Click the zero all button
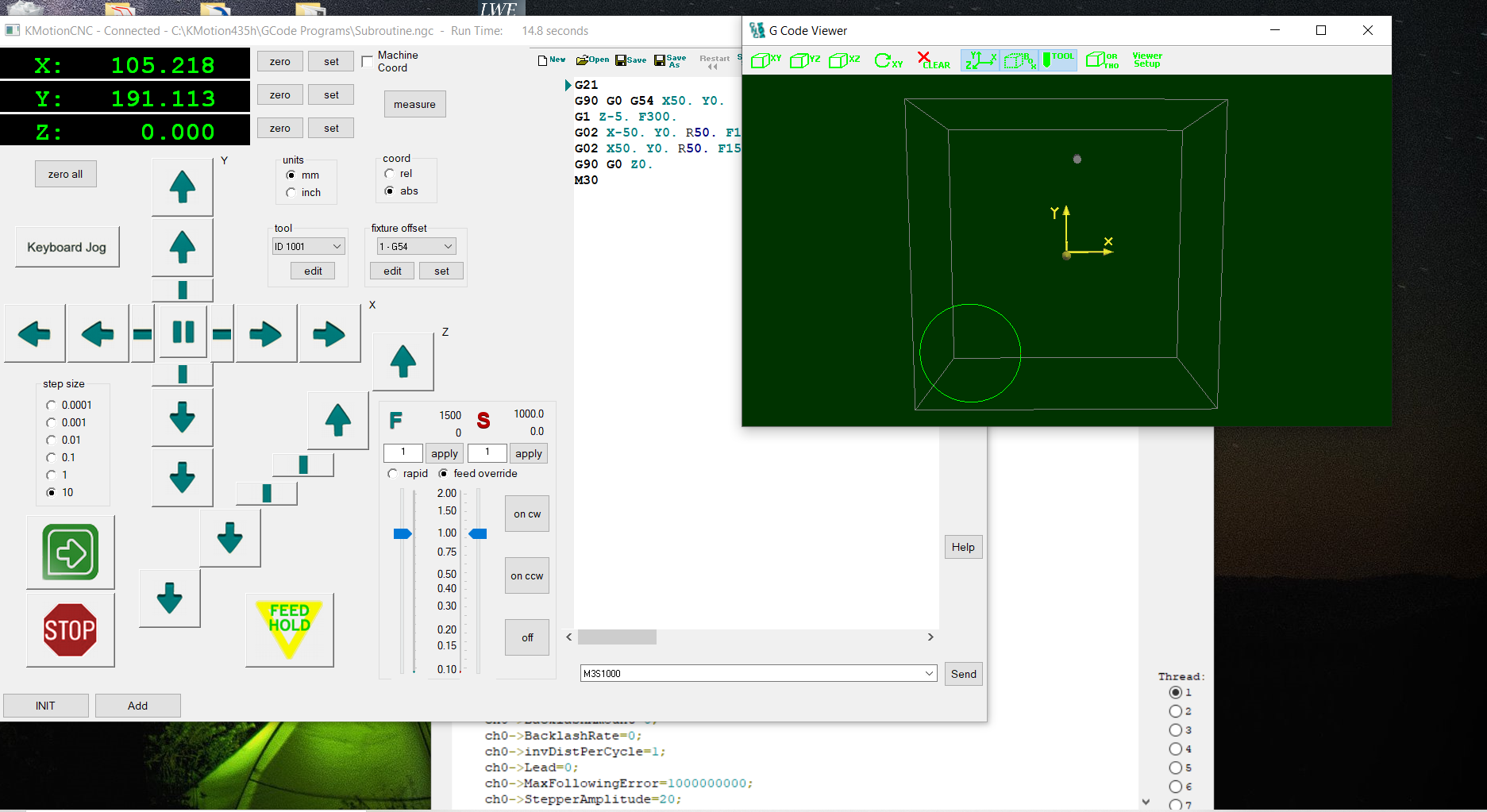The height and width of the screenshot is (812, 1487). 65,175
